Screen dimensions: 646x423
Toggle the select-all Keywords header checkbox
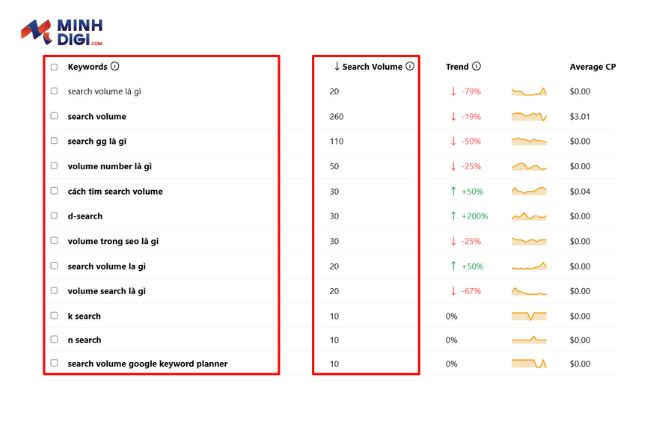(54, 67)
